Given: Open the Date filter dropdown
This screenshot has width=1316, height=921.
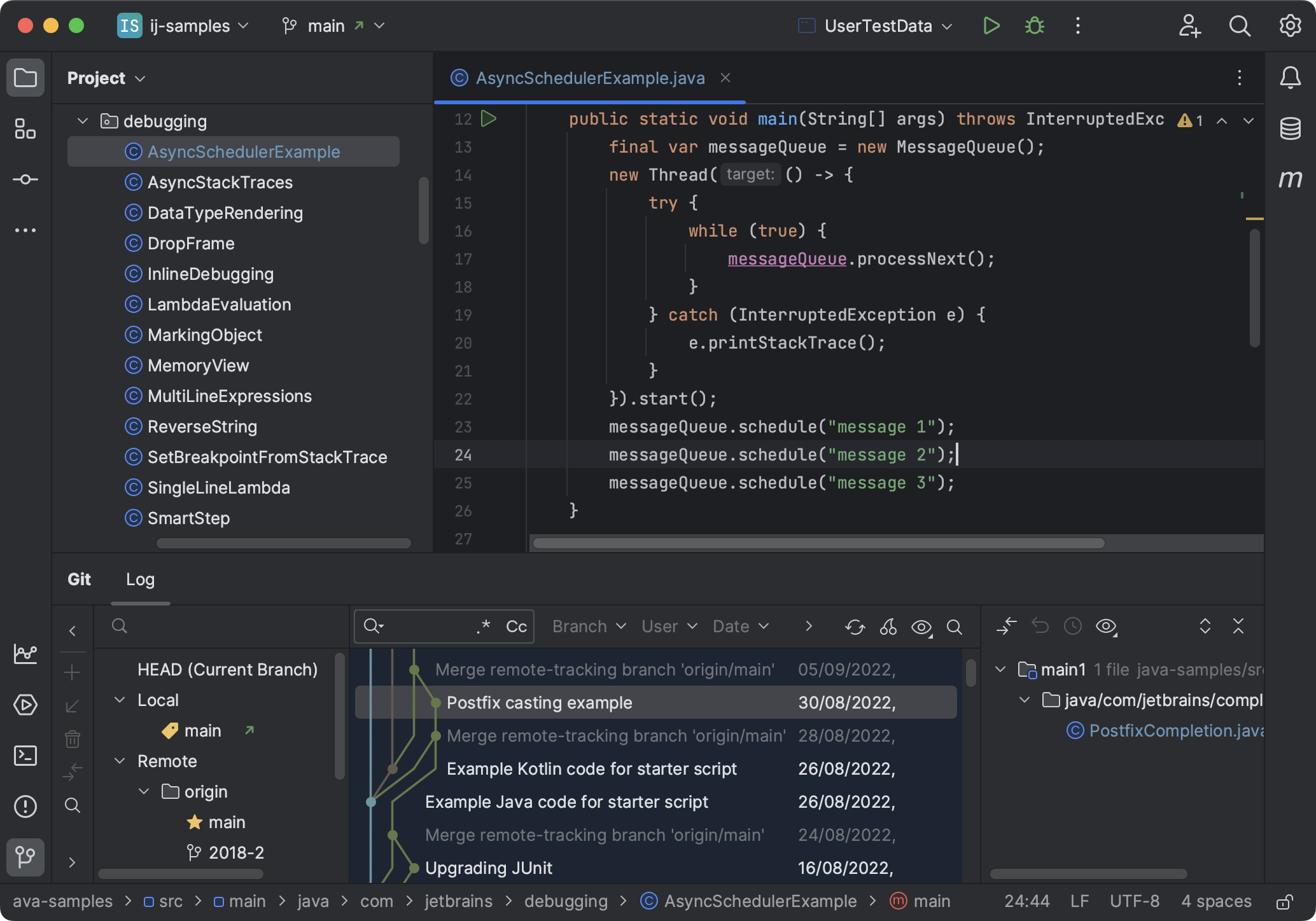Looking at the screenshot, I should pos(740,626).
